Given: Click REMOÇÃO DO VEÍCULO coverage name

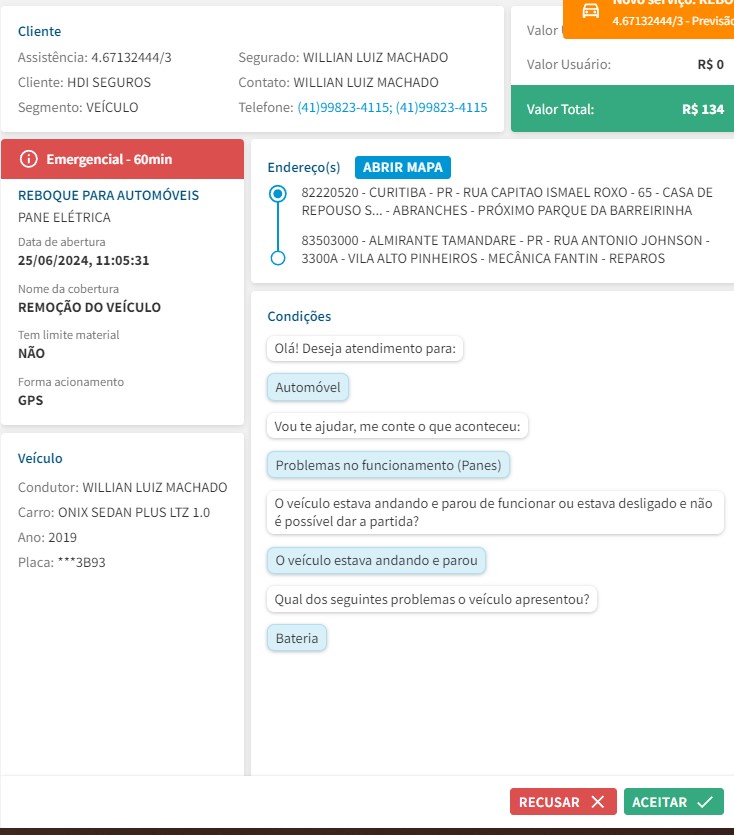Looking at the screenshot, I should [89, 307].
